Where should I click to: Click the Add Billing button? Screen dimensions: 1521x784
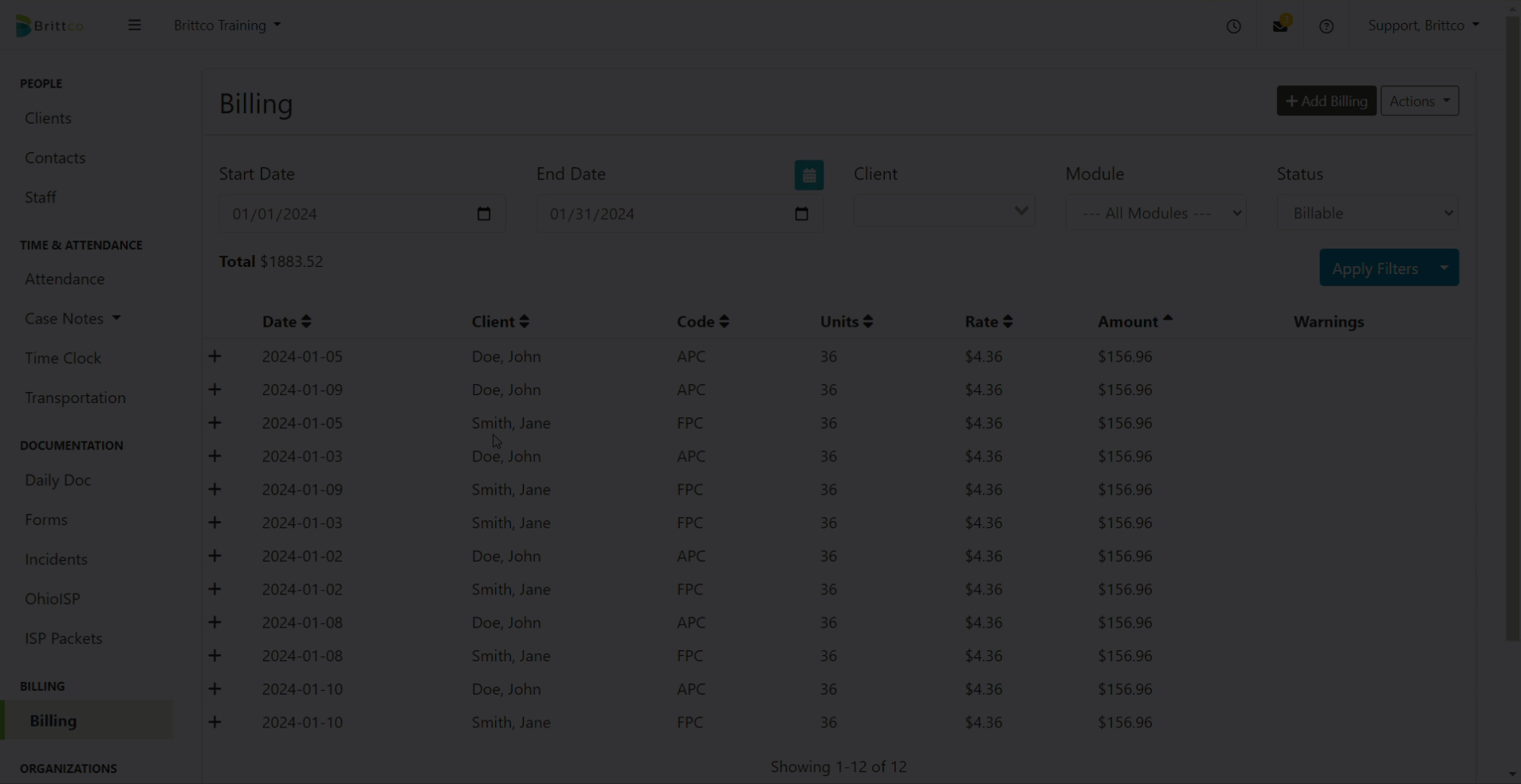(x=1326, y=101)
